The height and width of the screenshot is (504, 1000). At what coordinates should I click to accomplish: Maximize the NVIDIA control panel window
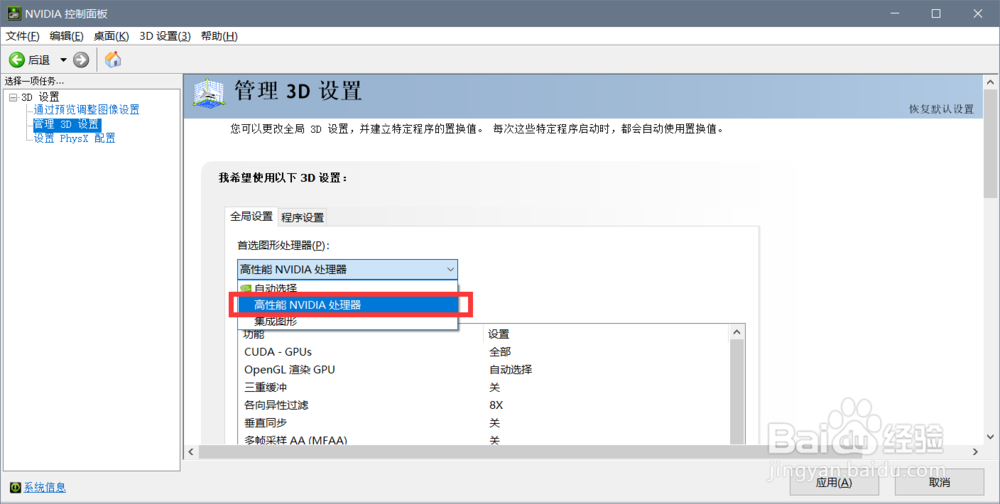[x=936, y=13]
